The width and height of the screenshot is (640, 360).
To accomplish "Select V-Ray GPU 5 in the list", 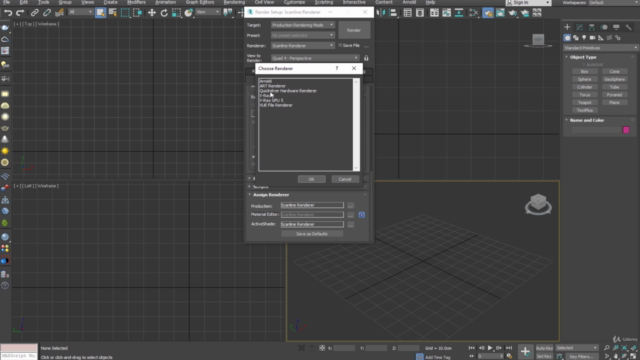I will 271,100.
